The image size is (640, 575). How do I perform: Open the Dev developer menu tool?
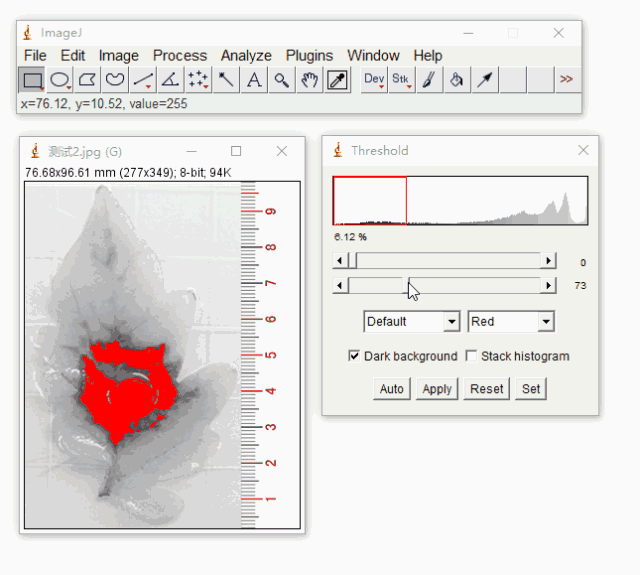click(x=374, y=80)
